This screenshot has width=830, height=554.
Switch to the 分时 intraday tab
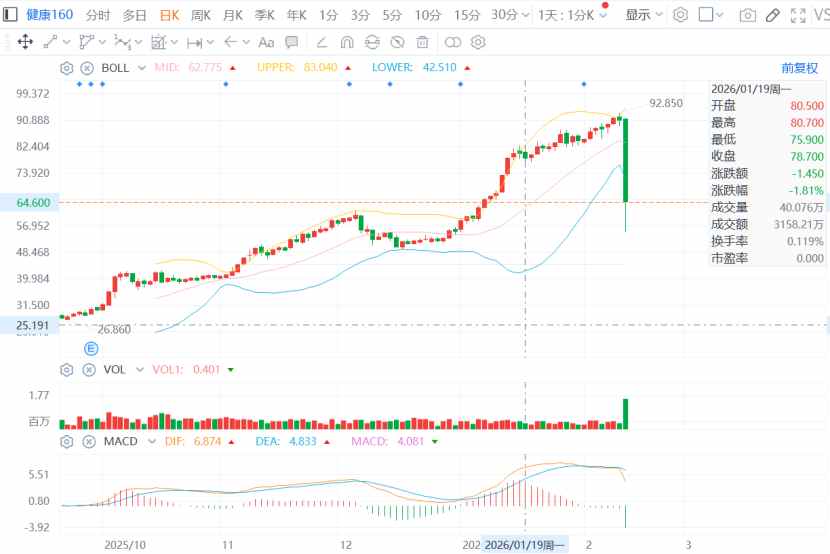pyautogui.click(x=98, y=15)
